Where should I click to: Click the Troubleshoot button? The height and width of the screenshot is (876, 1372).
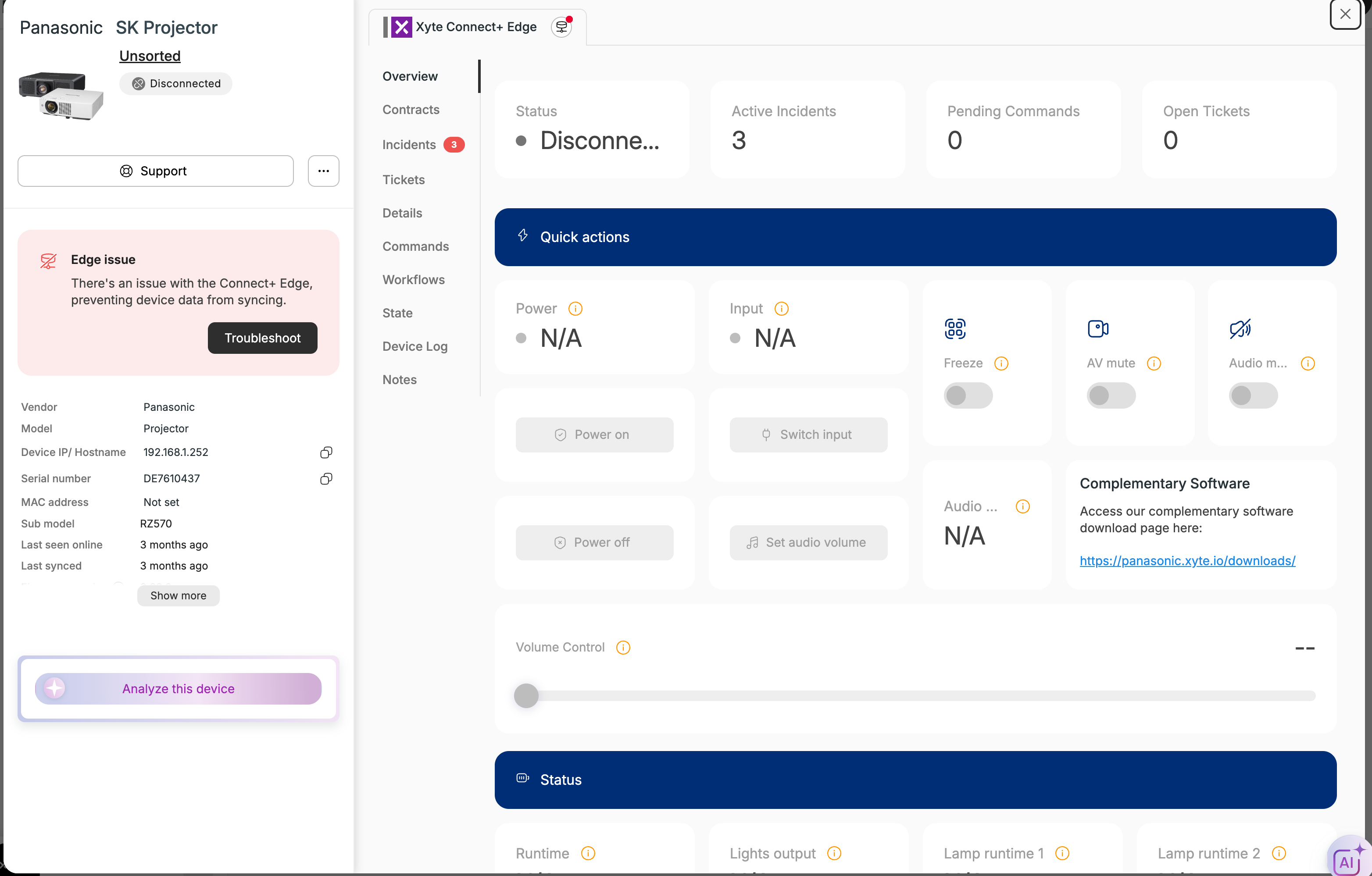click(x=263, y=338)
